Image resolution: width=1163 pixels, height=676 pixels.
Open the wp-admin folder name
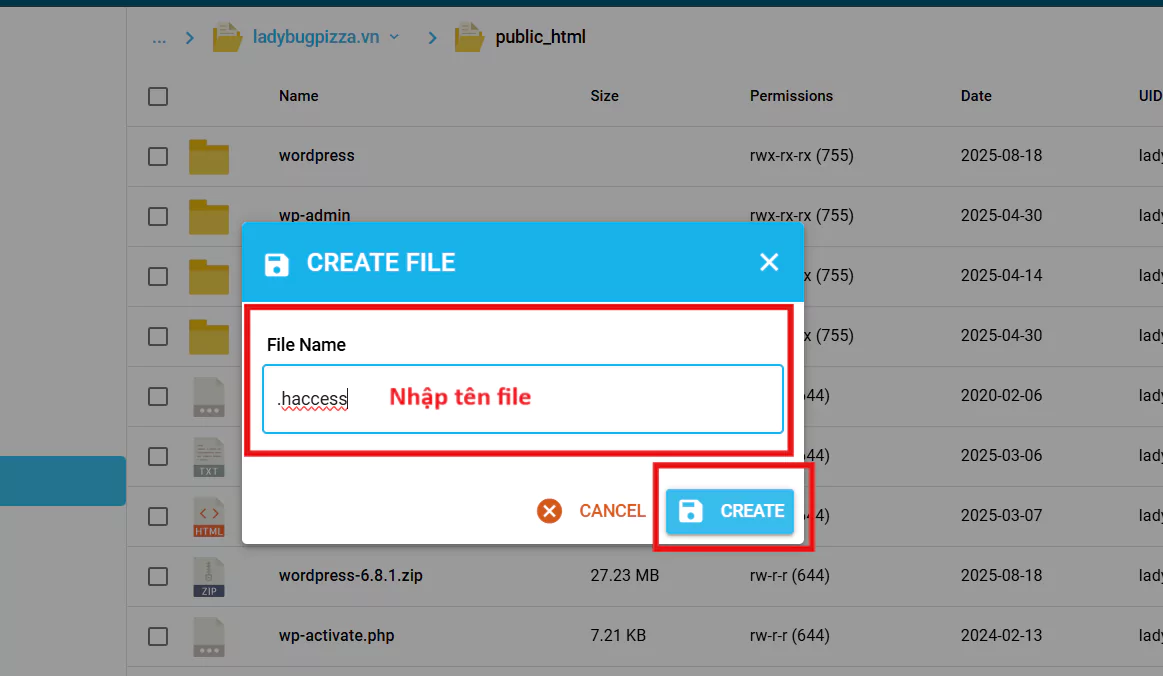click(314, 215)
